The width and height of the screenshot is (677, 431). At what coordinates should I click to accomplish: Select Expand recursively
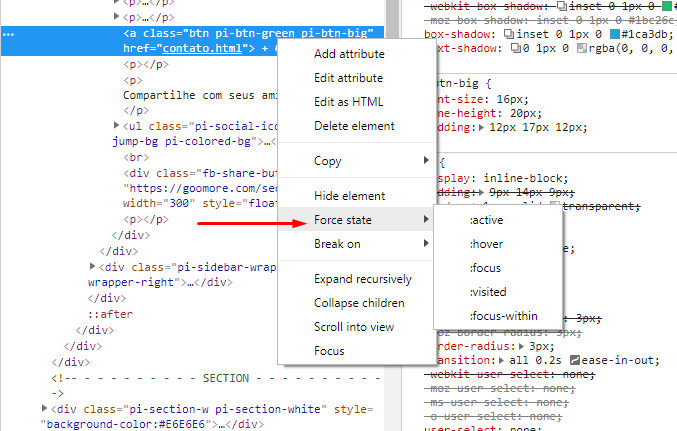[357, 279]
